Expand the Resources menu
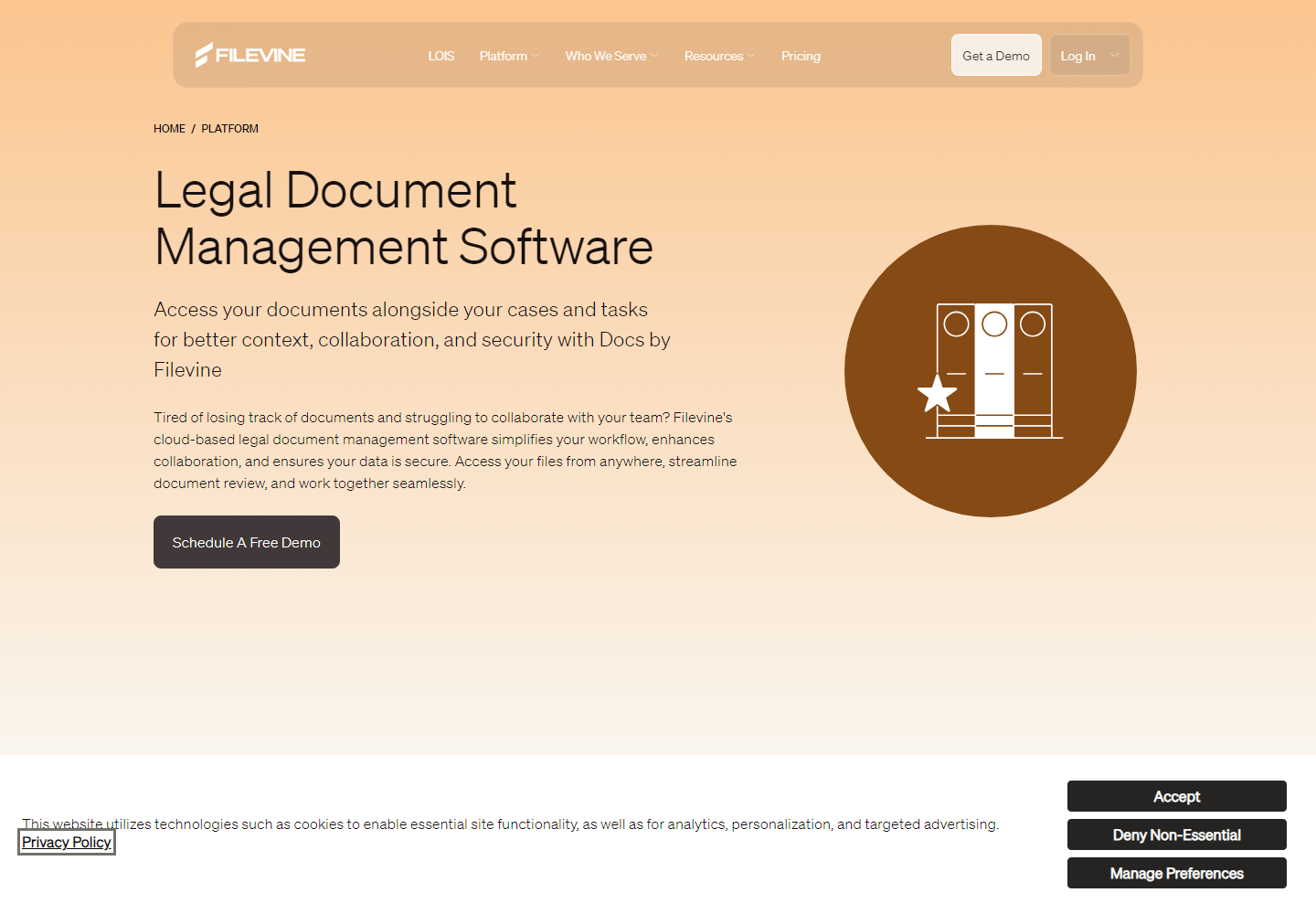This screenshot has height=914, width=1316. 719,56
